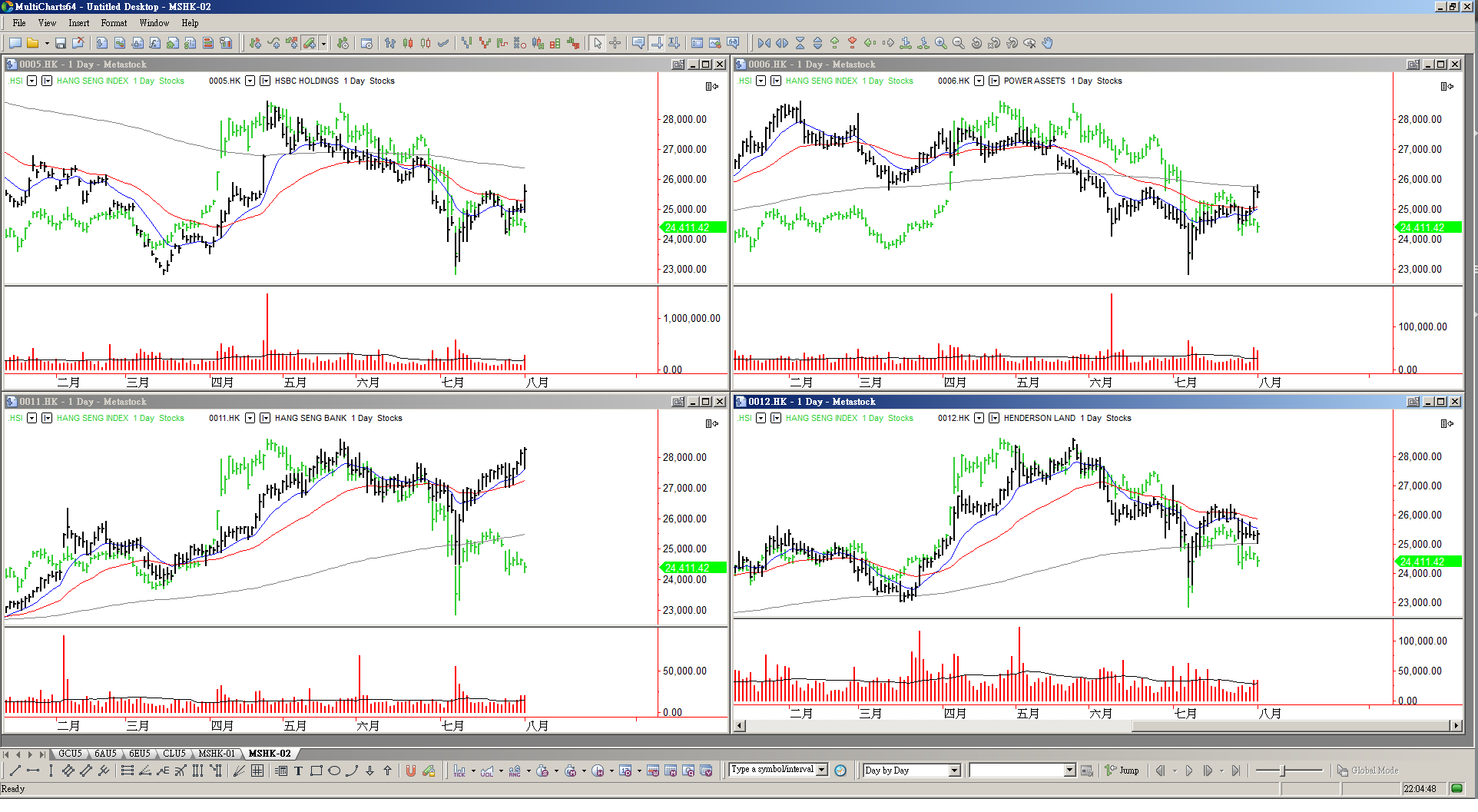The image size is (1478, 812).
Task: Click the Jump button
Action: coord(1122,771)
